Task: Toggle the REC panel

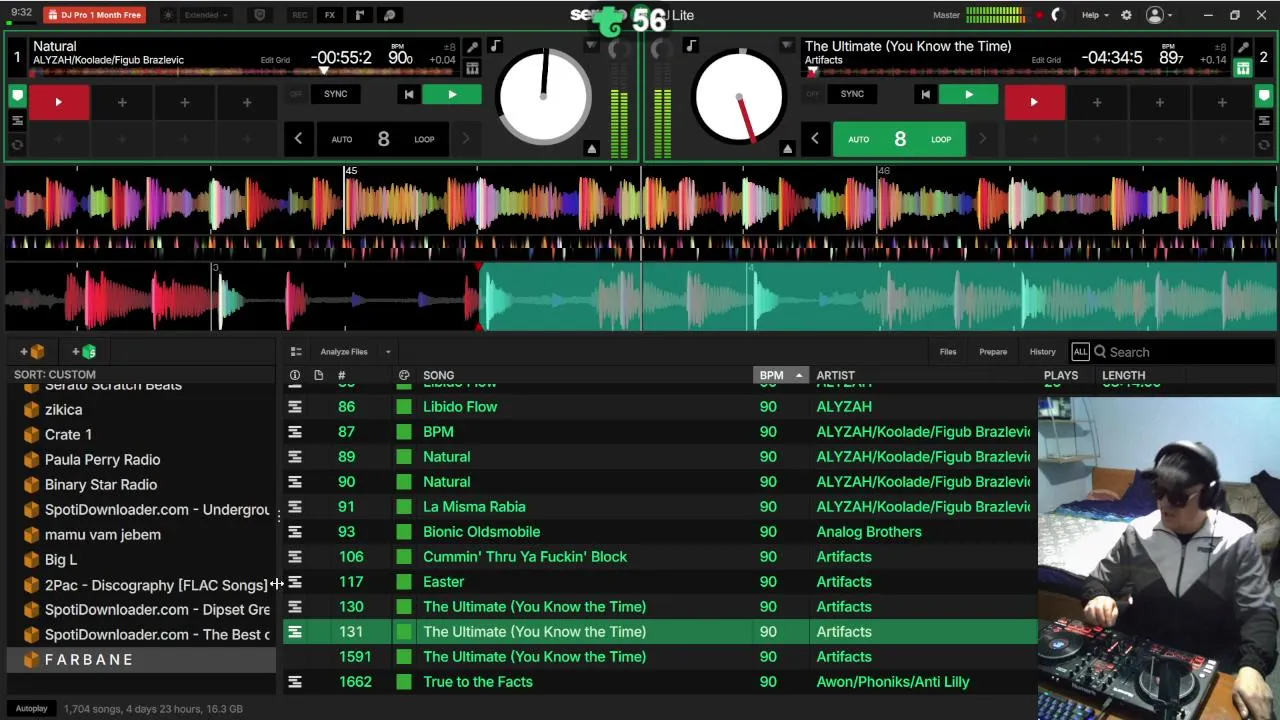Action: (x=299, y=15)
